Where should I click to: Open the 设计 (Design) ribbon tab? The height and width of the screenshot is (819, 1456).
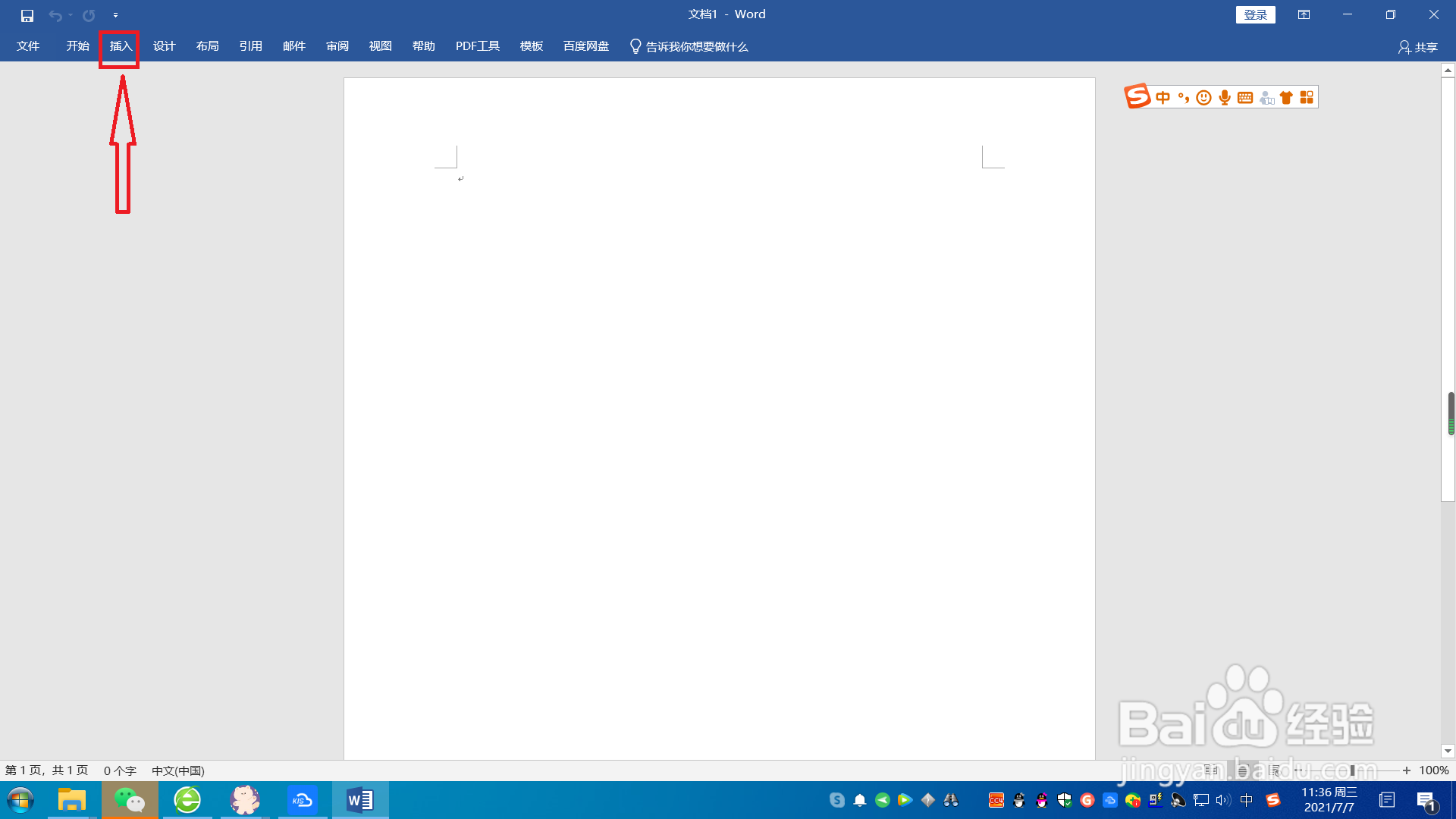coord(164,46)
